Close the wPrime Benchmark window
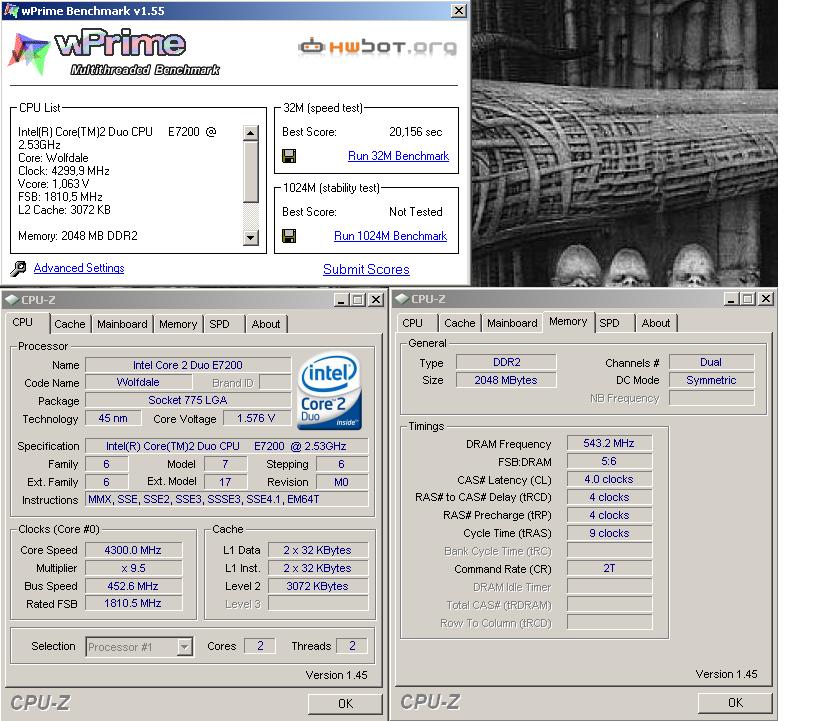840x721 pixels. [459, 11]
